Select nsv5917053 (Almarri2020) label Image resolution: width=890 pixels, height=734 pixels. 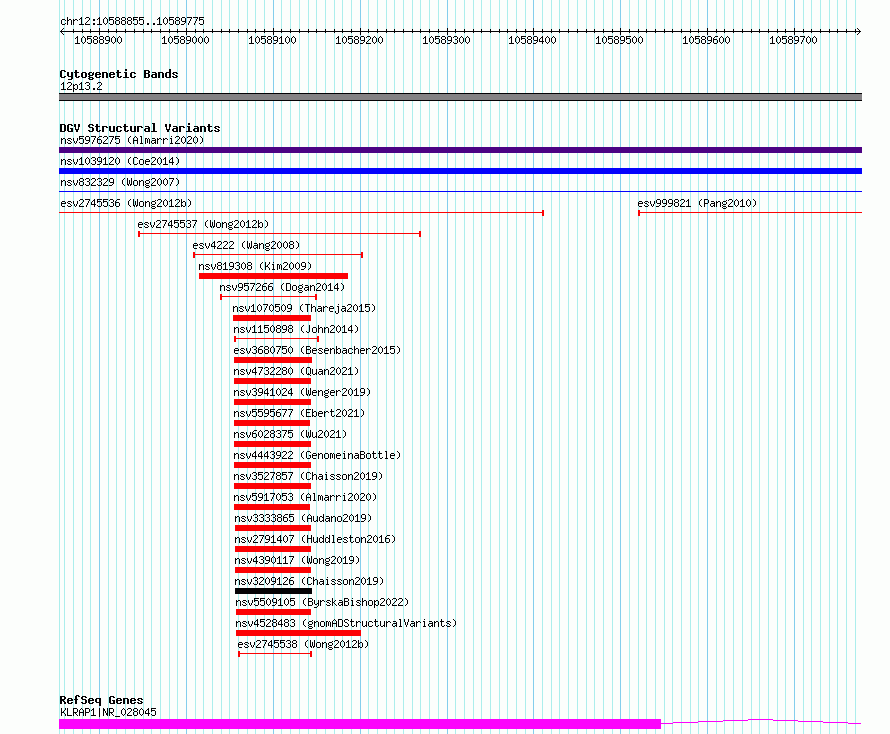click(x=305, y=497)
